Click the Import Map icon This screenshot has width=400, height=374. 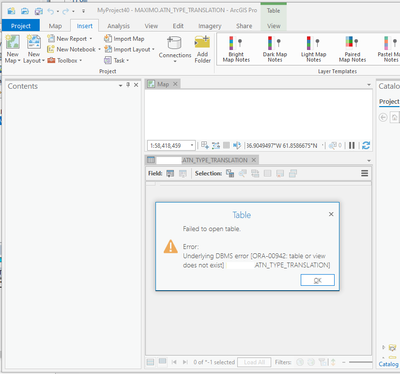pos(107,39)
